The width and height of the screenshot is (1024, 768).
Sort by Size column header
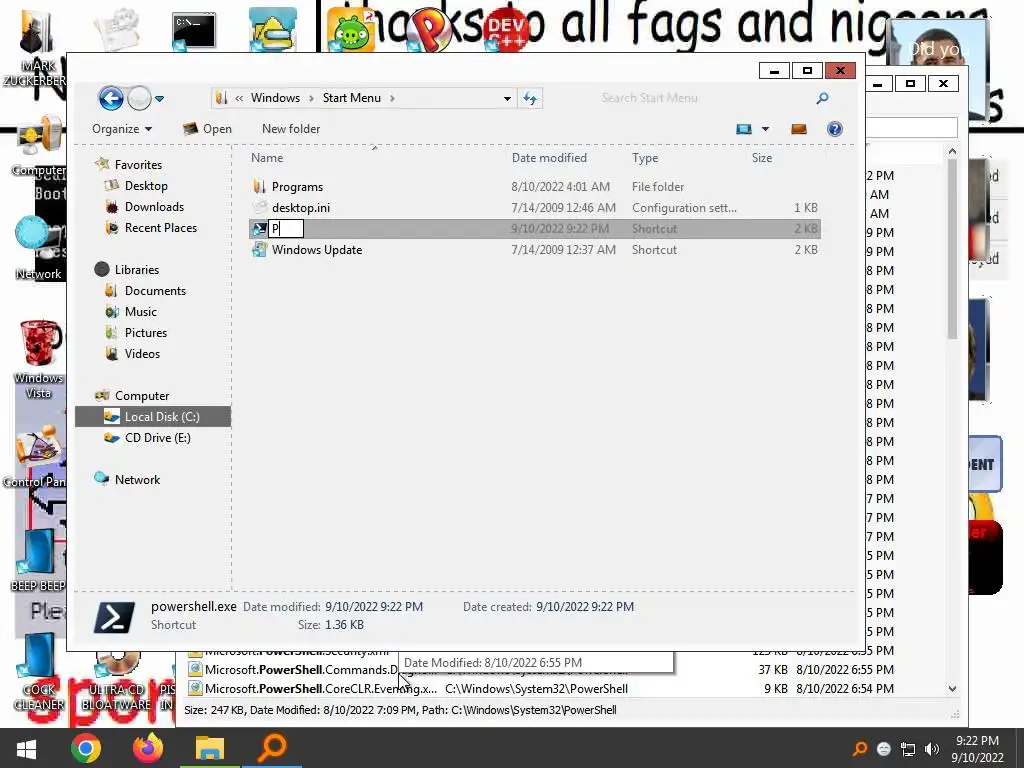pos(761,158)
